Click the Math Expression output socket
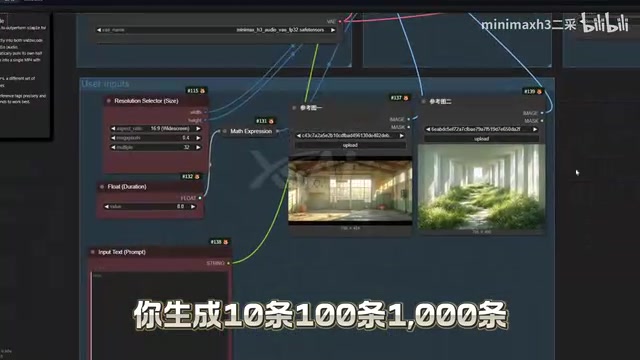The image size is (640, 360). click(278, 131)
